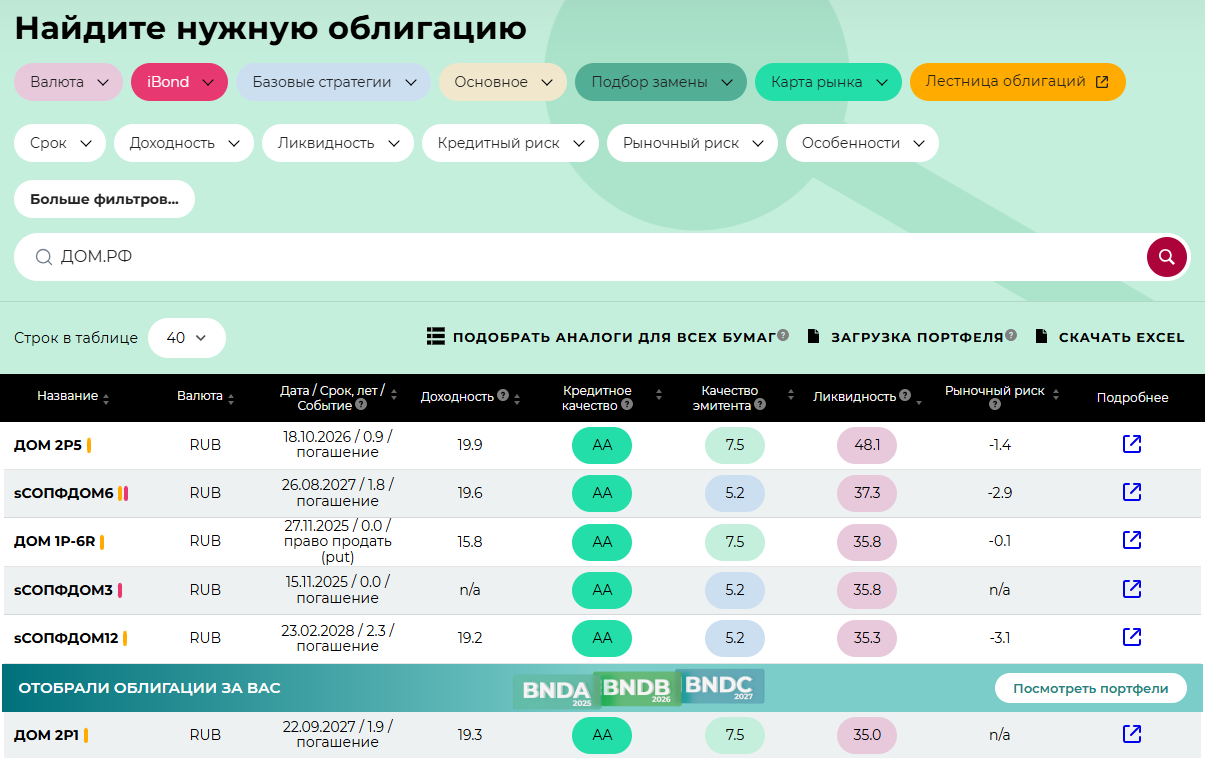Expand the Кредитный риск dropdown

click(x=510, y=143)
